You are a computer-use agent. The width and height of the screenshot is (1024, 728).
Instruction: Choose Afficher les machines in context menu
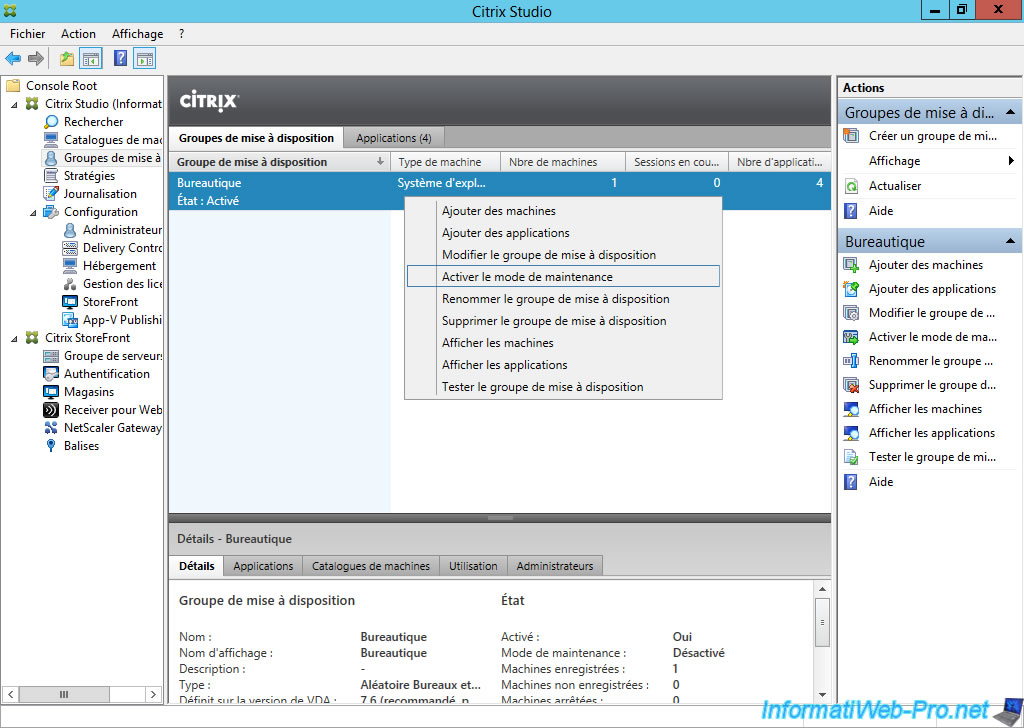(x=563, y=343)
